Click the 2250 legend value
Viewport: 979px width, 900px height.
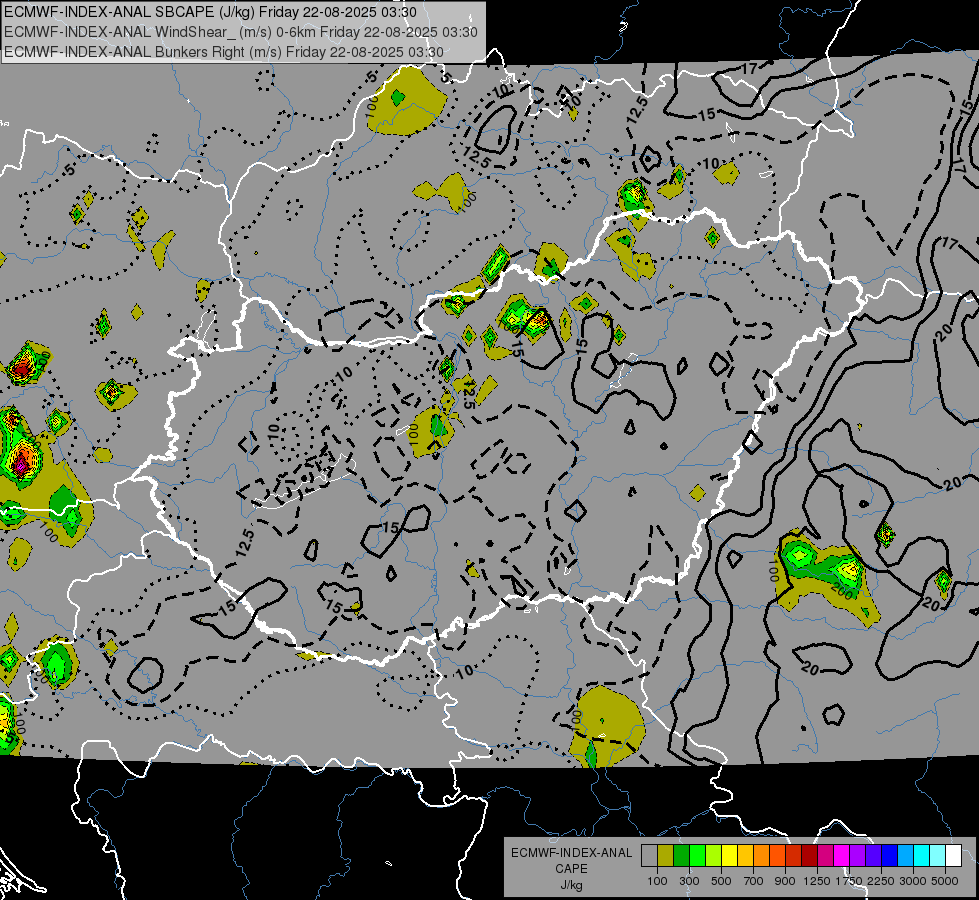(x=881, y=881)
